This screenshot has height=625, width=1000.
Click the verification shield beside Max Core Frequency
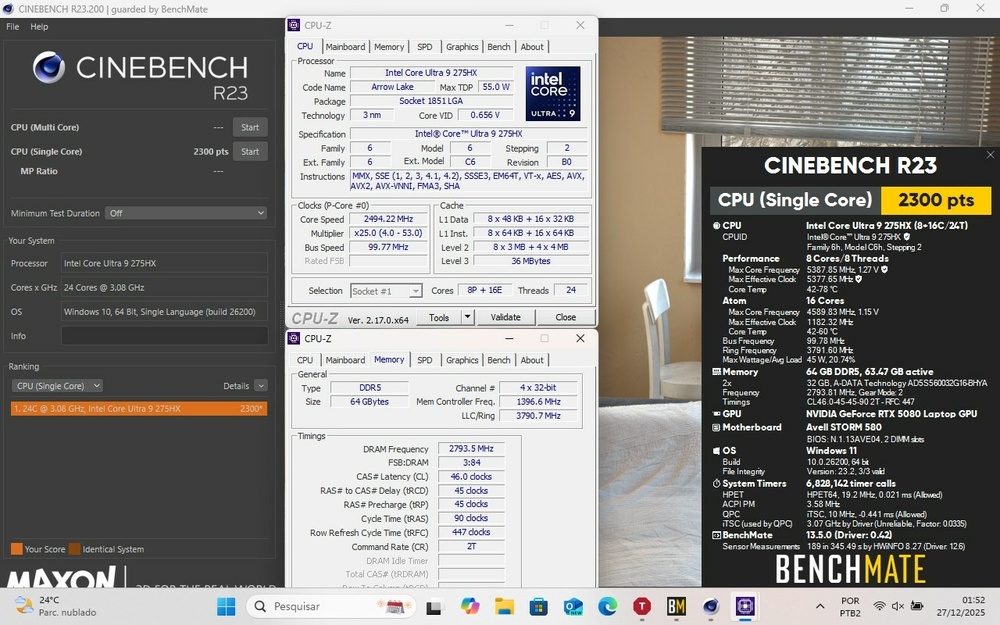tap(884, 270)
